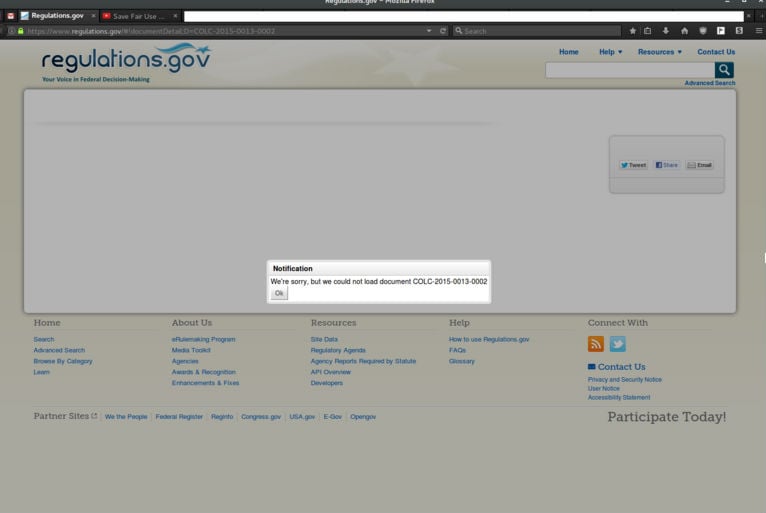Open Glossary link
Image resolution: width=766 pixels, height=513 pixels.
[x=462, y=361]
